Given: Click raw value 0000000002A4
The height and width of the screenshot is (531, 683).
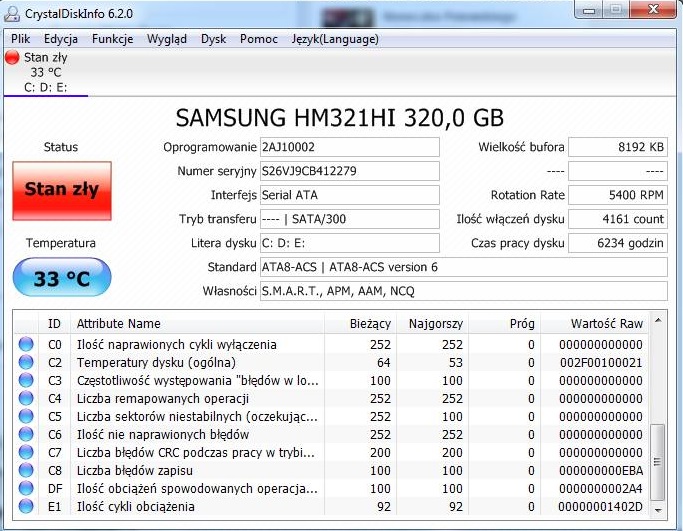Looking at the screenshot, I should coord(601,488).
